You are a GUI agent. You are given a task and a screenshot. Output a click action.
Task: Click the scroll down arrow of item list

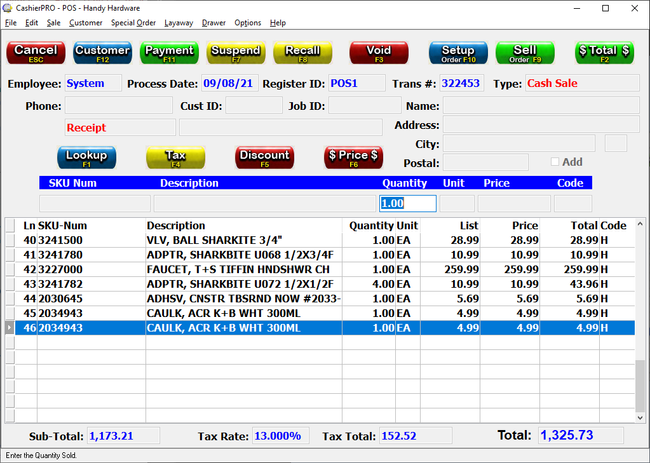pos(640,418)
